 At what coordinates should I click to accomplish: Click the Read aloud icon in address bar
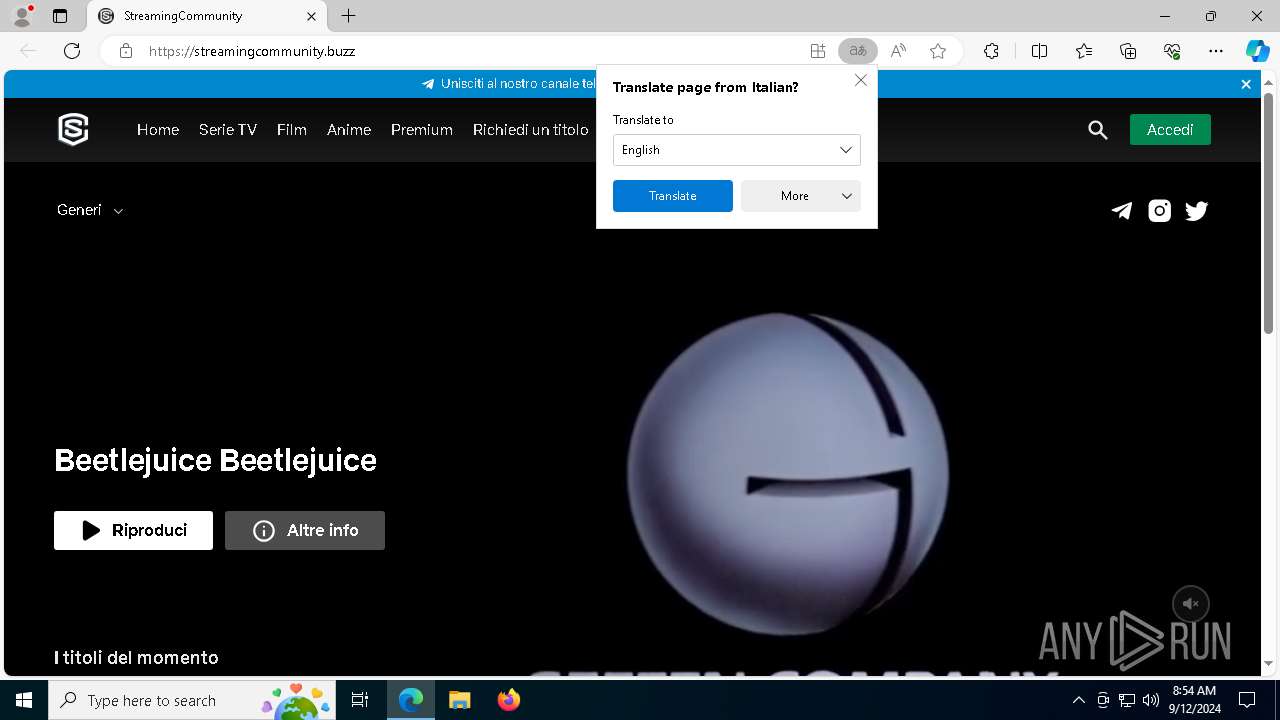(898, 51)
